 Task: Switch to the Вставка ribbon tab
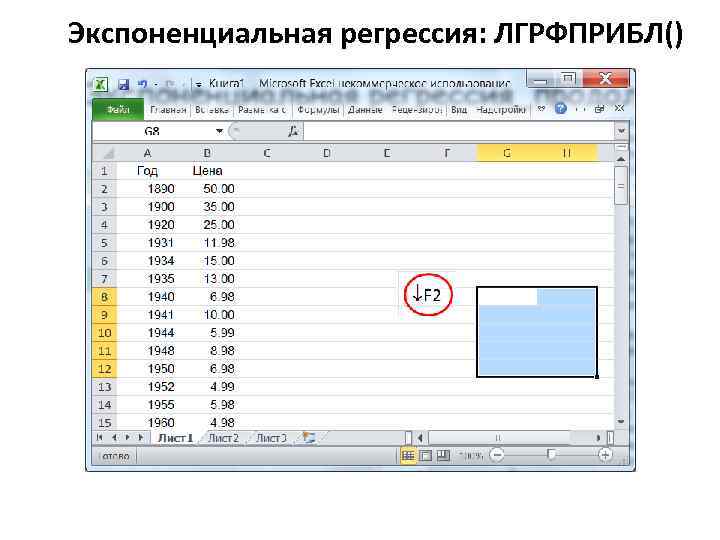coord(212,110)
